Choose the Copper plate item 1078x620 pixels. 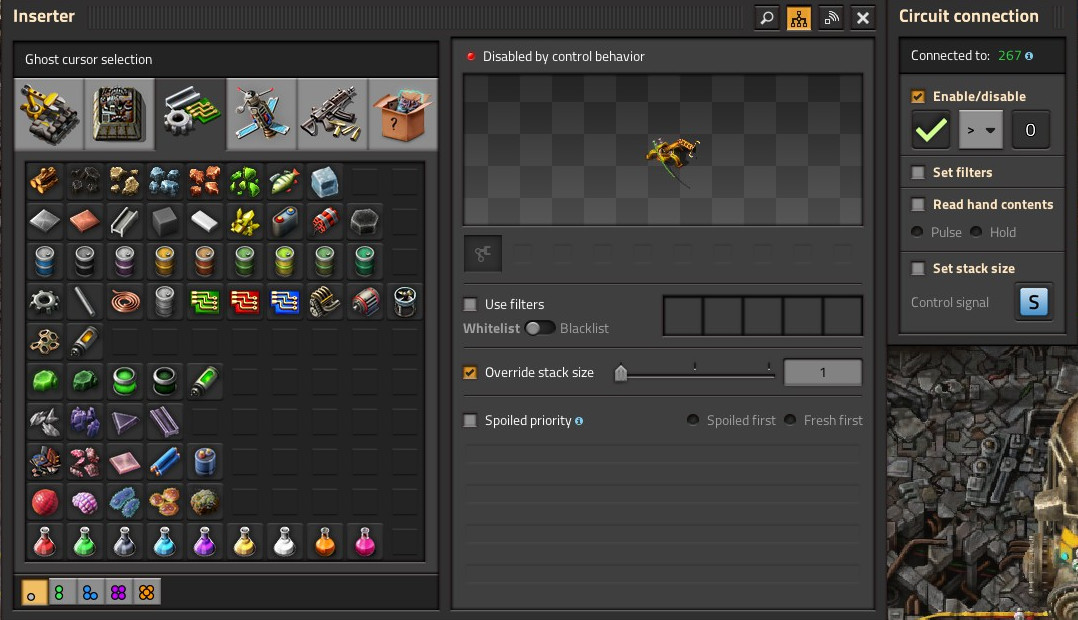click(x=85, y=221)
